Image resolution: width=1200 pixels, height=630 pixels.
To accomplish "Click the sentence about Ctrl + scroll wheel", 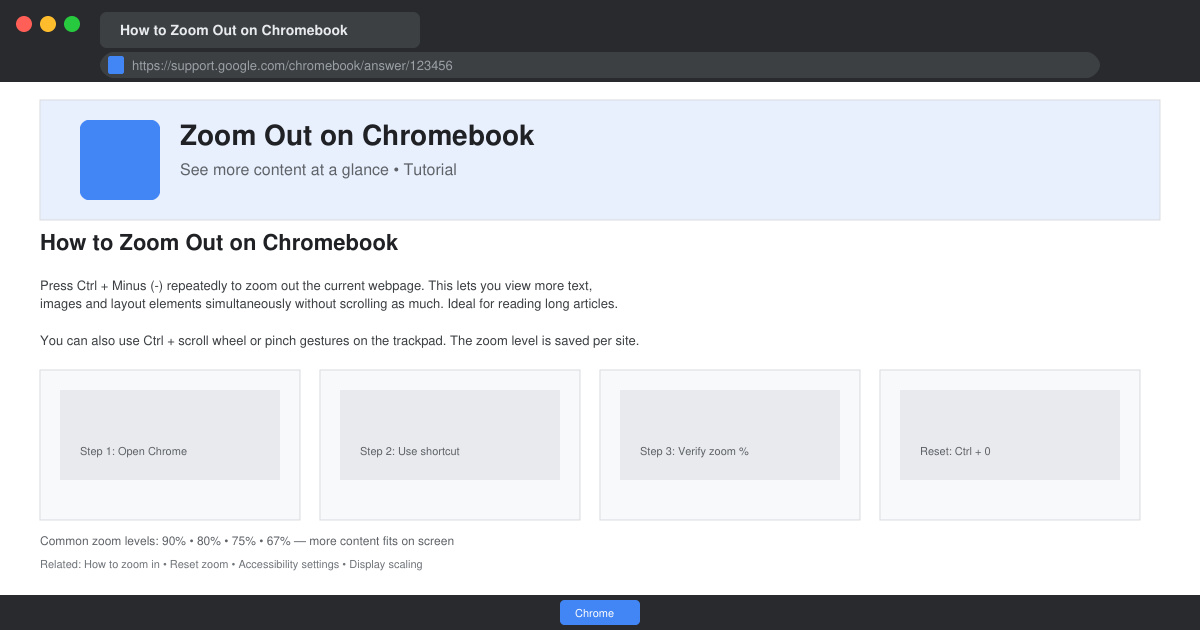I will 339,341.
